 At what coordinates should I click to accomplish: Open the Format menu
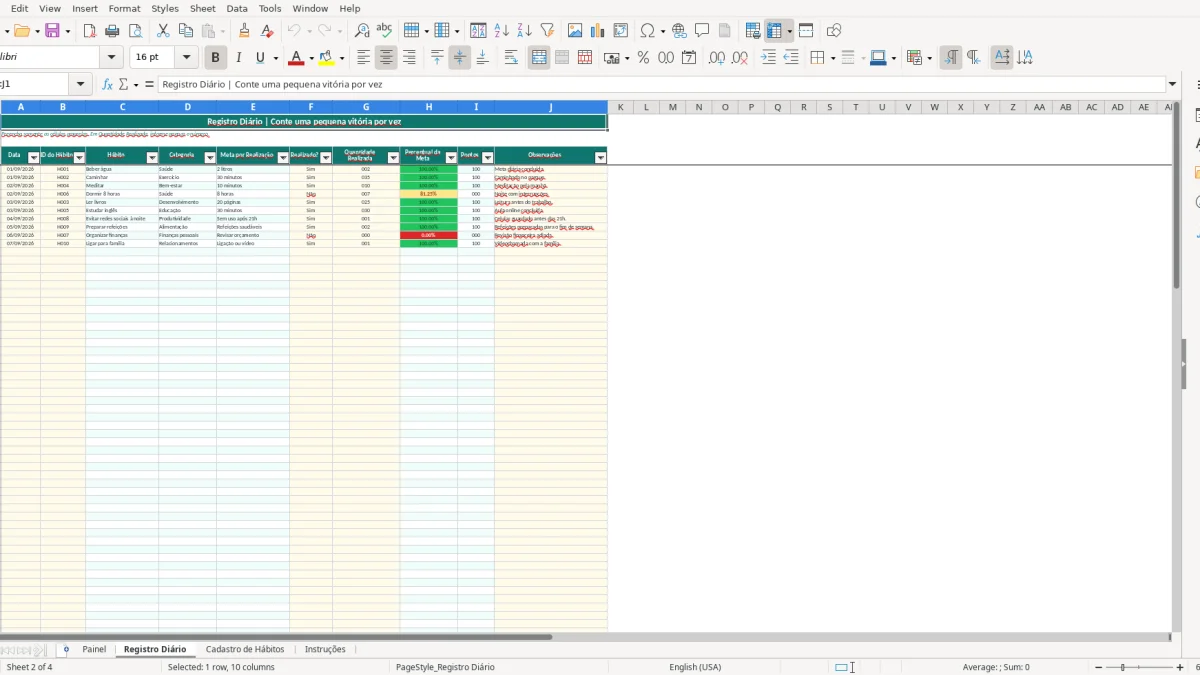pyautogui.click(x=125, y=8)
